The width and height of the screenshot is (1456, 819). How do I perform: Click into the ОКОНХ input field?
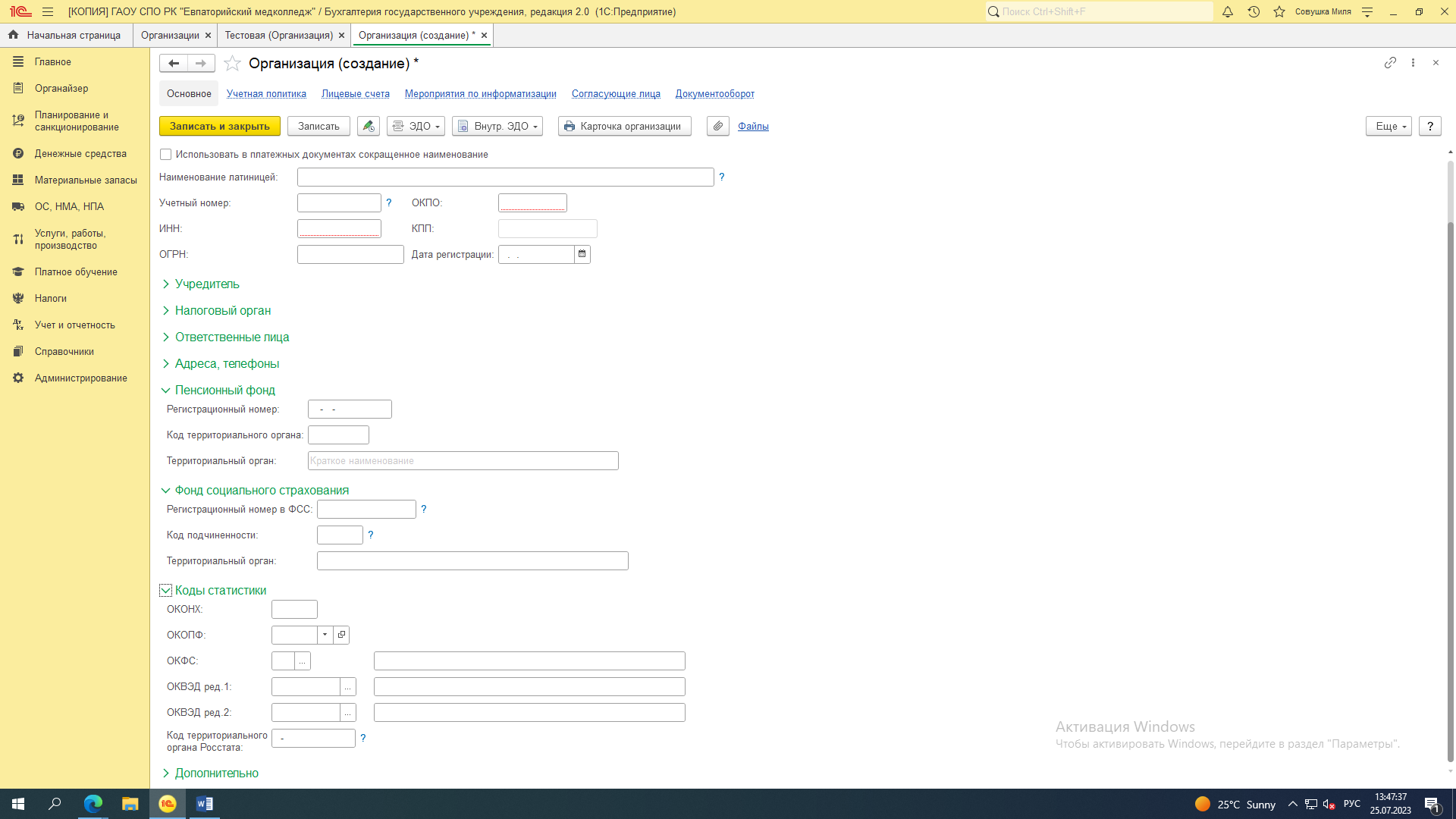coord(294,609)
